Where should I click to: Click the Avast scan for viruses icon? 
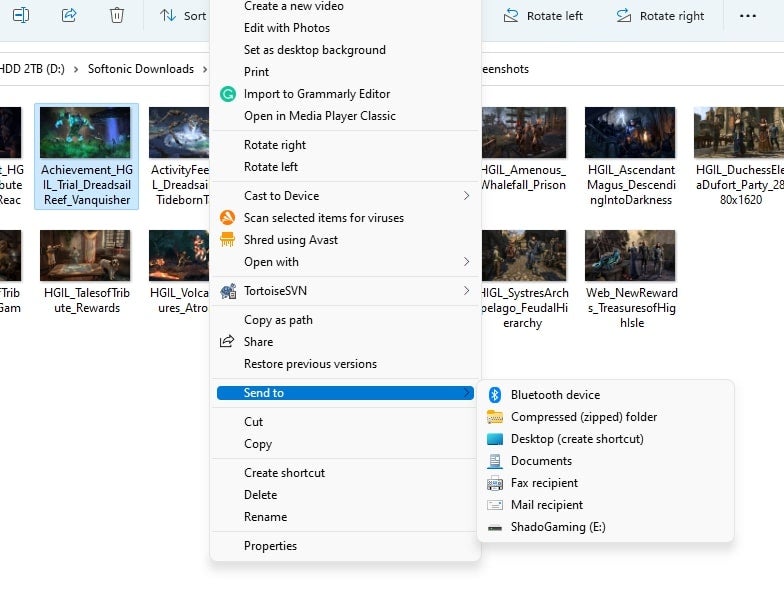pyautogui.click(x=227, y=218)
